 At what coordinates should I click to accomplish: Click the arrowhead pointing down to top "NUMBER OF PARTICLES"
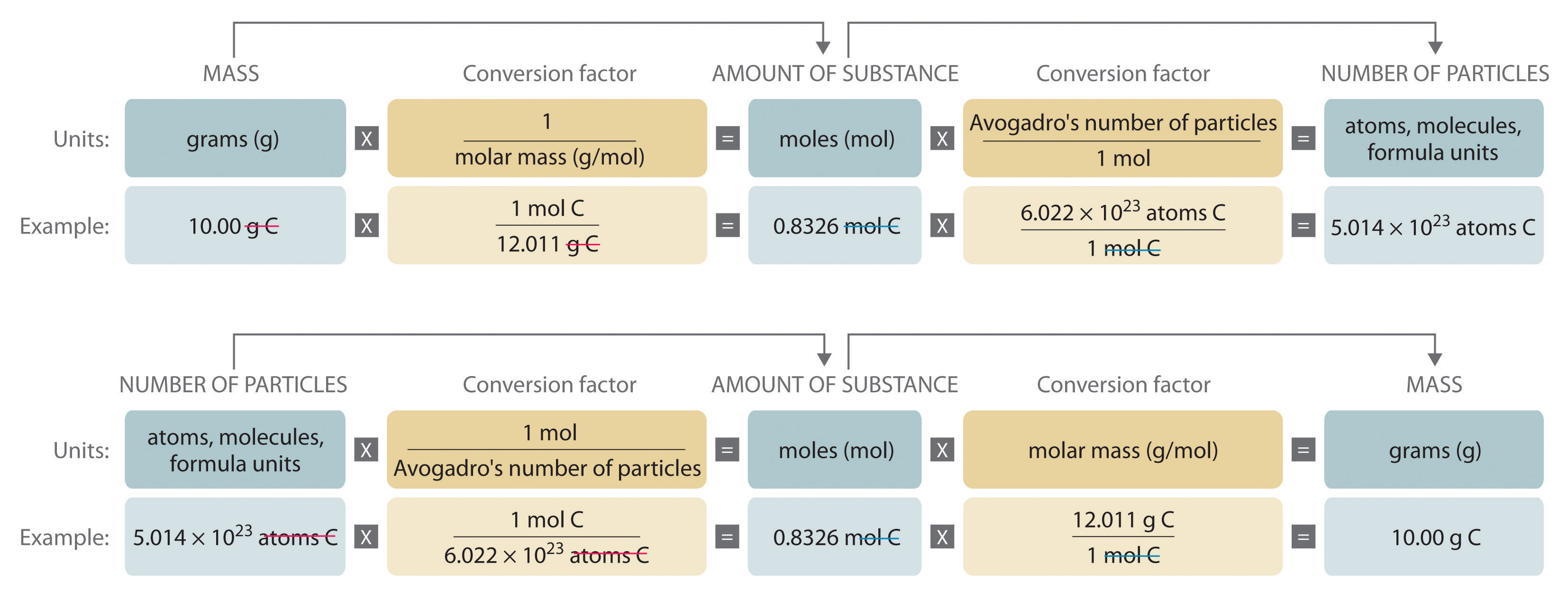(1435, 47)
